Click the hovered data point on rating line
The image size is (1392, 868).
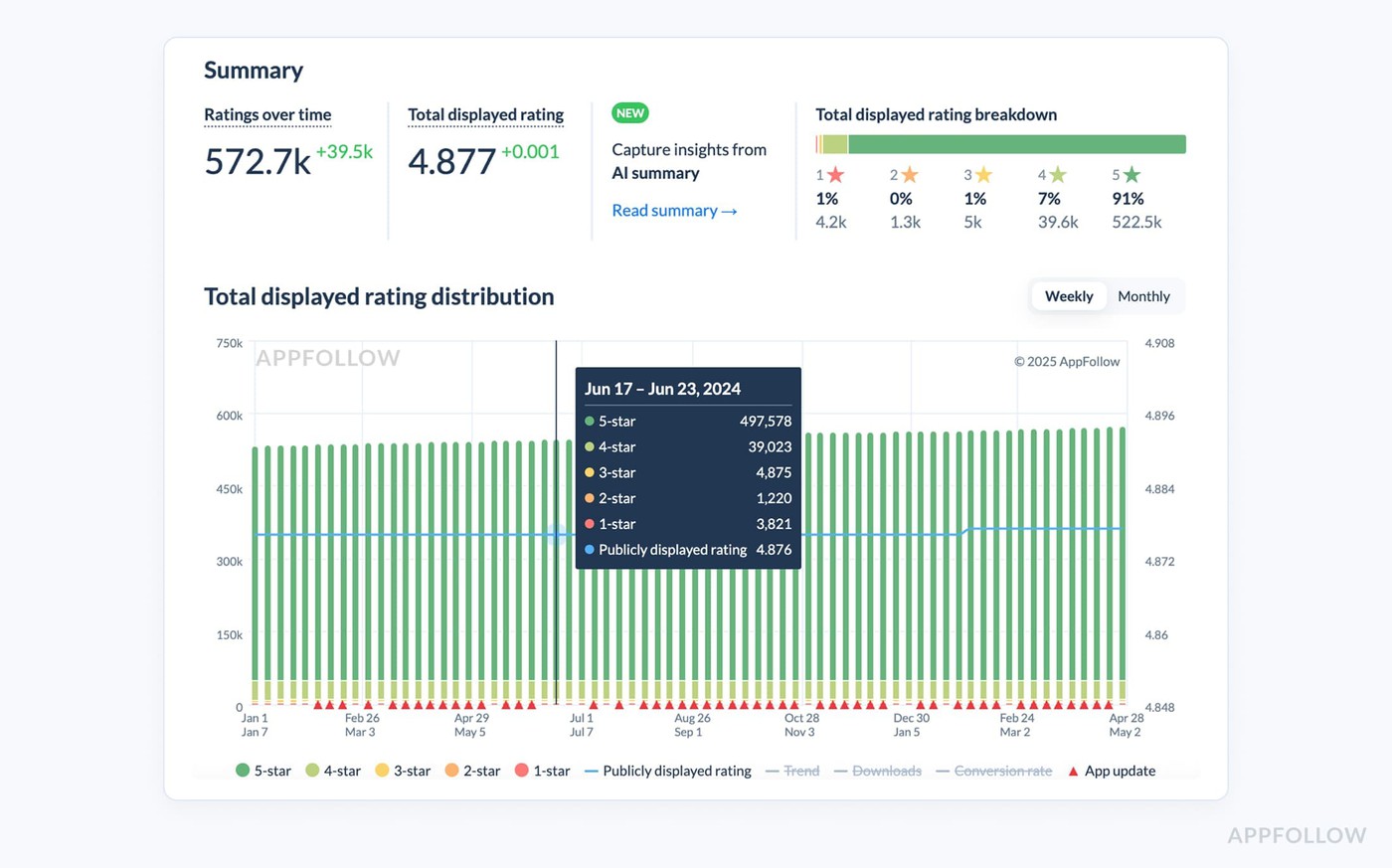[557, 535]
